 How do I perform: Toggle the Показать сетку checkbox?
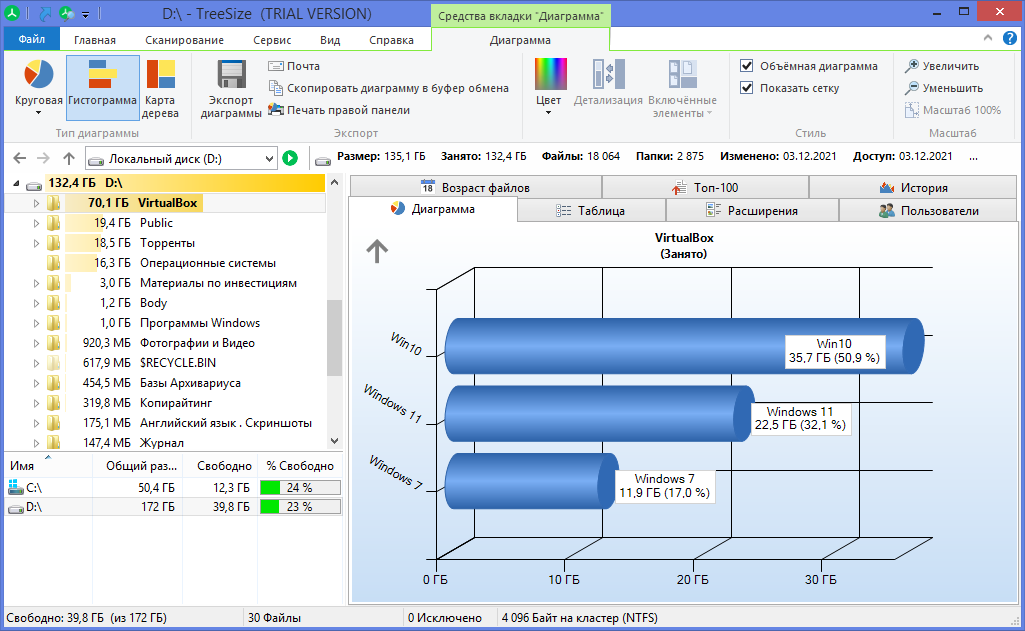click(747, 88)
